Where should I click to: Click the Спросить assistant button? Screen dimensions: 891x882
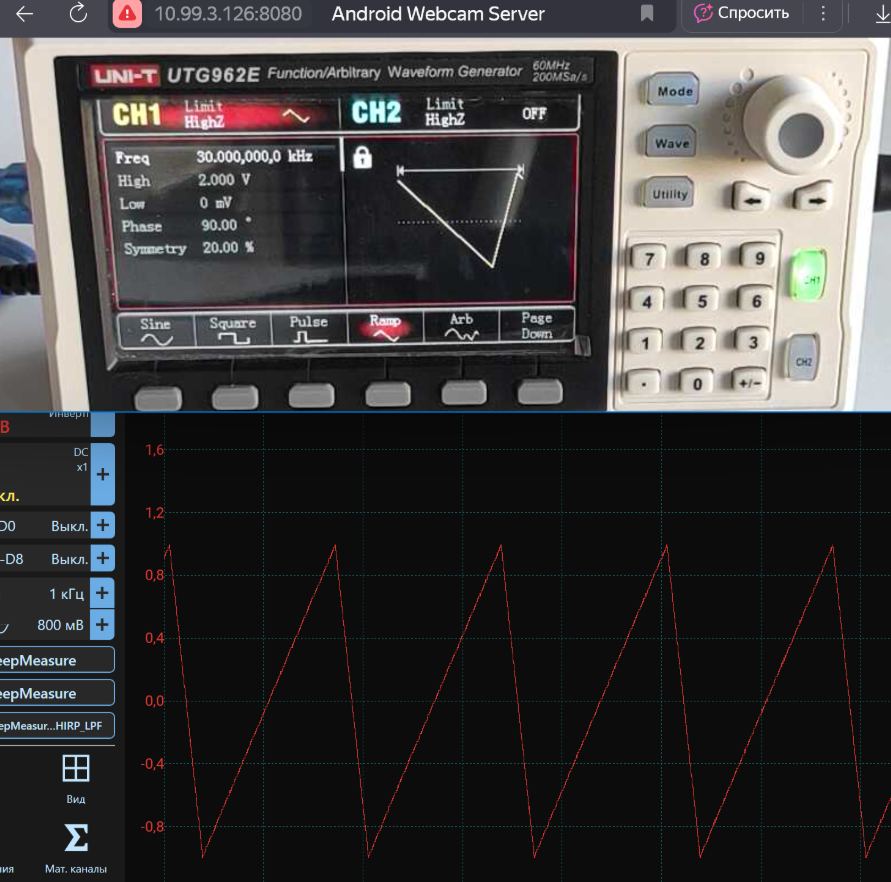coord(742,14)
